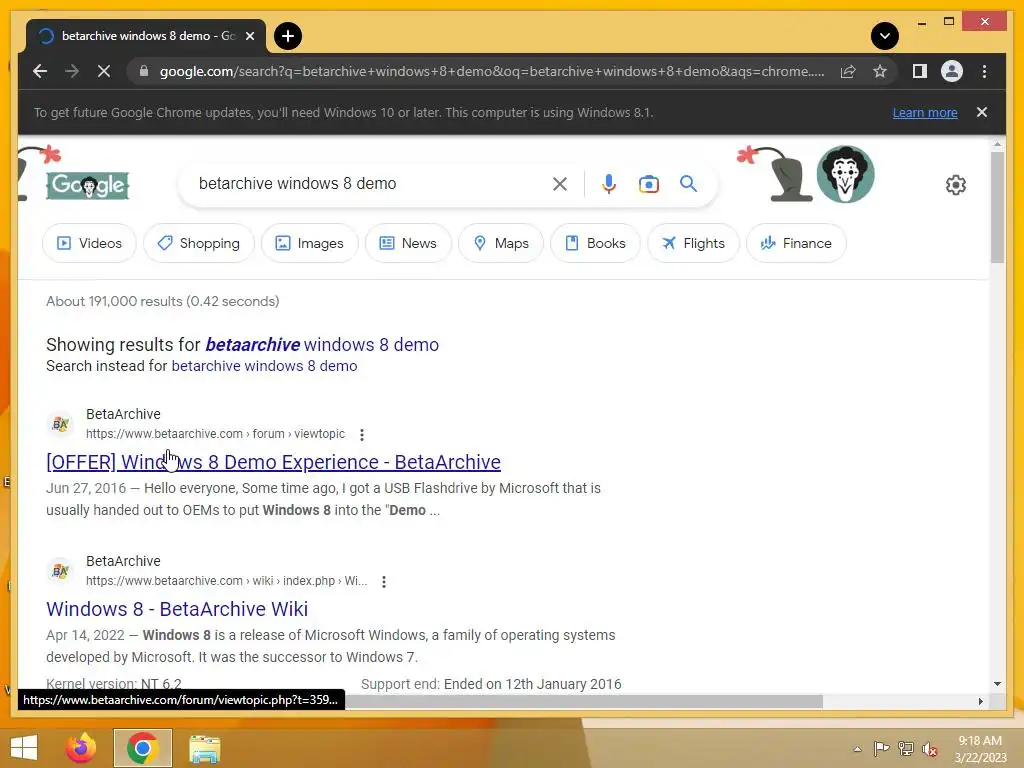Open Google quick settings gear
1024x768 pixels.
point(955,185)
